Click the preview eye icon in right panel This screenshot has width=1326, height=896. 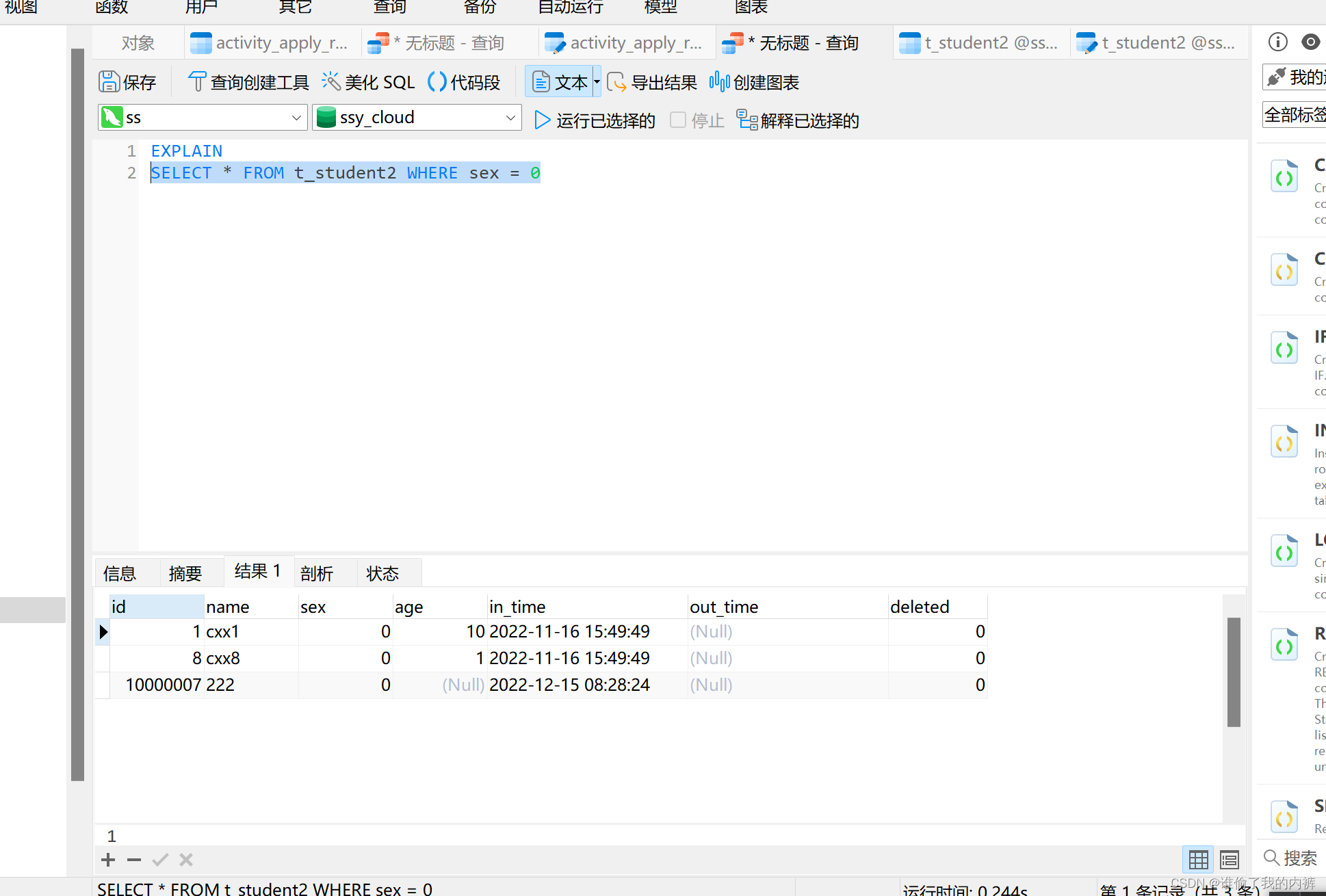(1311, 42)
